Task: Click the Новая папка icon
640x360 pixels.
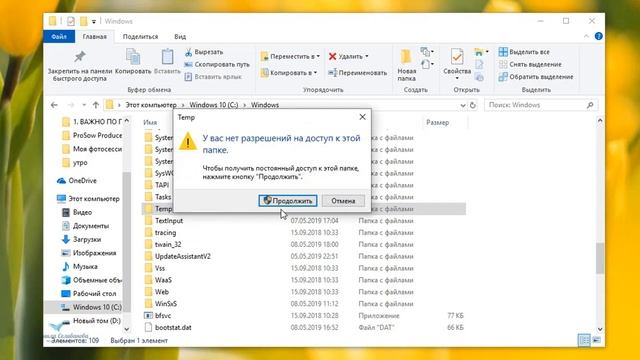Action: [406, 57]
